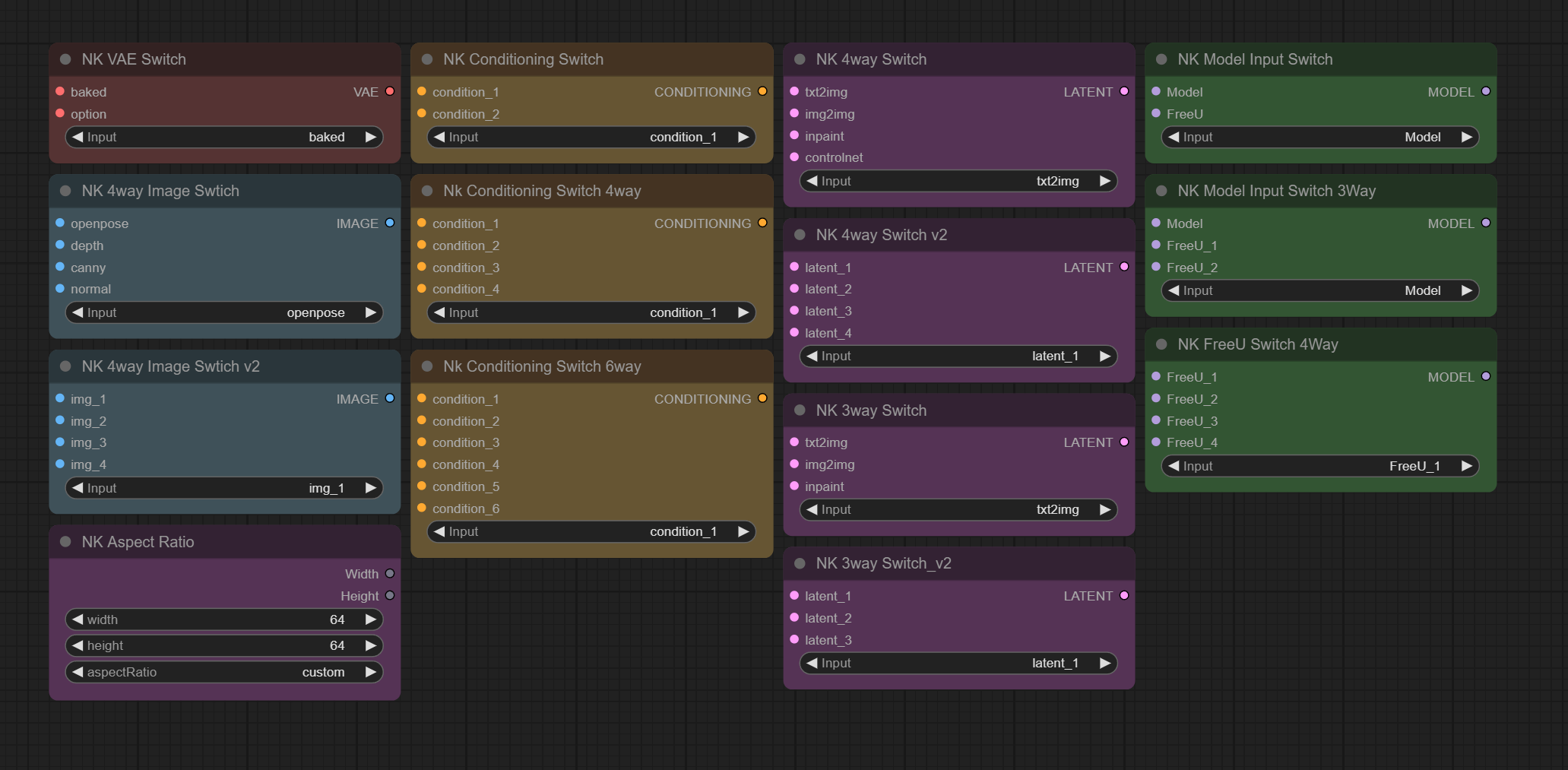Image resolution: width=1568 pixels, height=770 pixels.
Task: Click the controlnet input port on NK 4way Switch
Action: pos(794,157)
